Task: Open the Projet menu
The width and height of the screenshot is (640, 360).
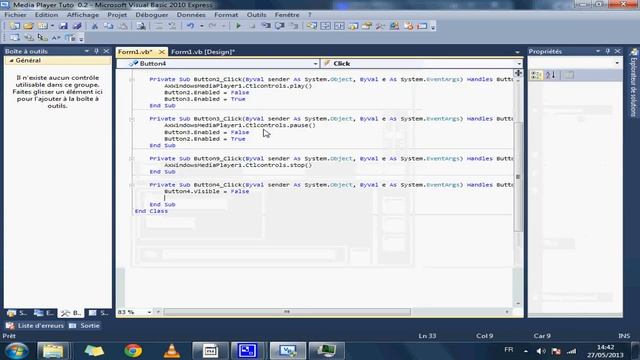Action: [x=117, y=15]
